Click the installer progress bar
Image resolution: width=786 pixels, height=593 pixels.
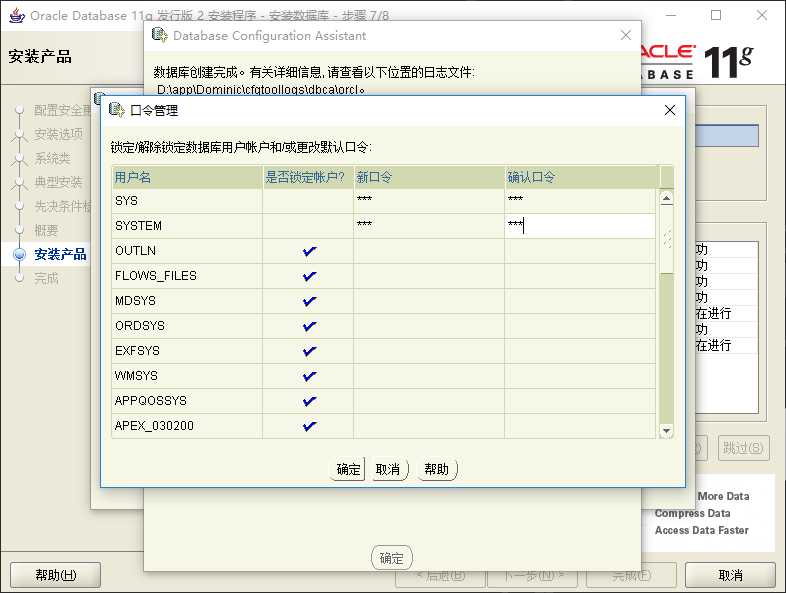coord(727,135)
